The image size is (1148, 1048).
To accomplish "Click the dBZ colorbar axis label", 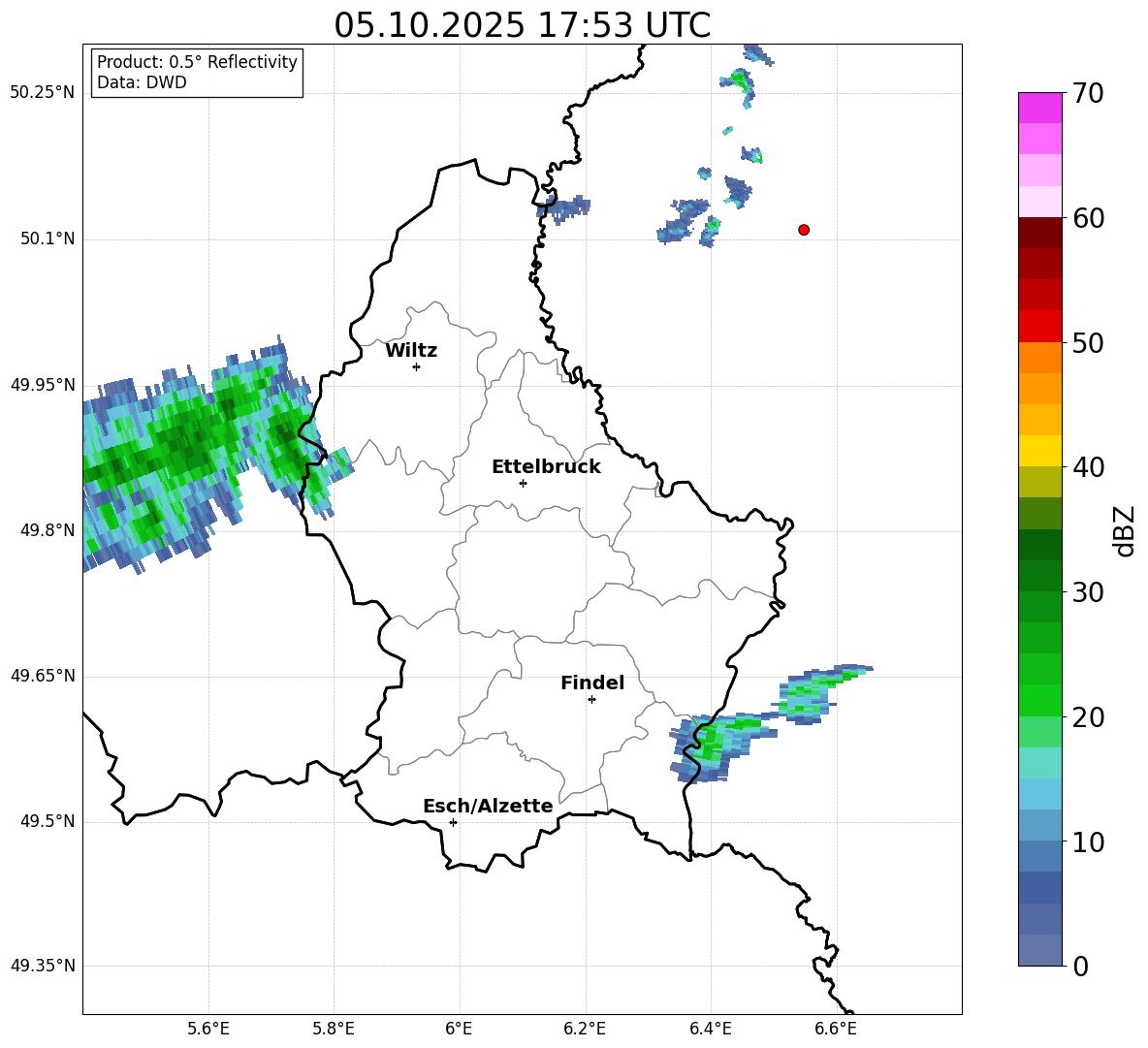I will pos(1126,530).
